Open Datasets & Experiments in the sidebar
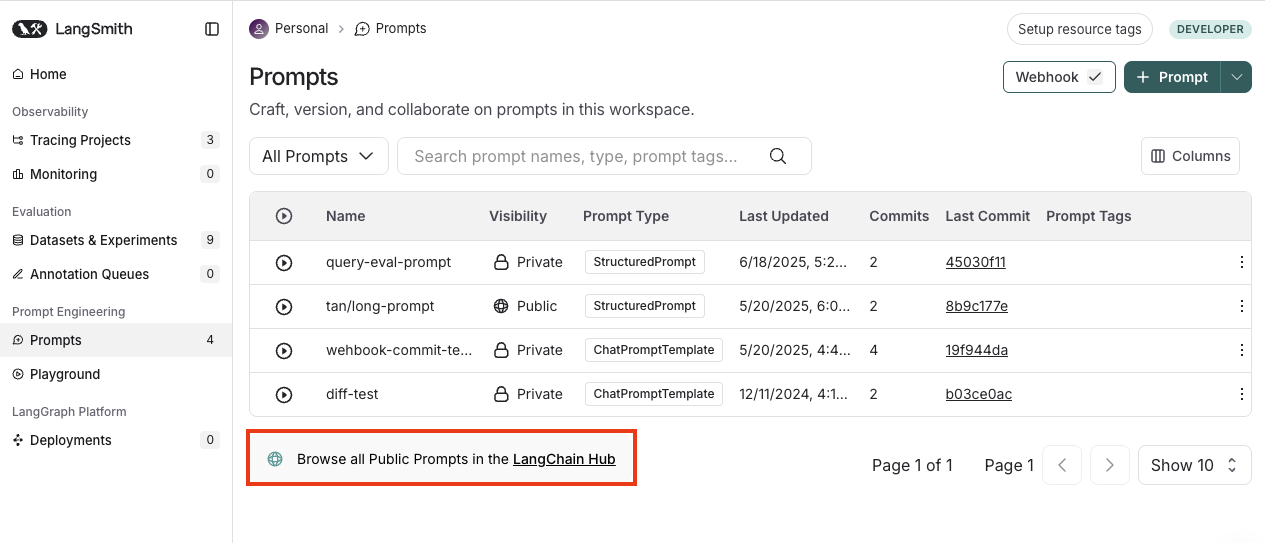The image size is (1265, 543). [x=116, y=240]
